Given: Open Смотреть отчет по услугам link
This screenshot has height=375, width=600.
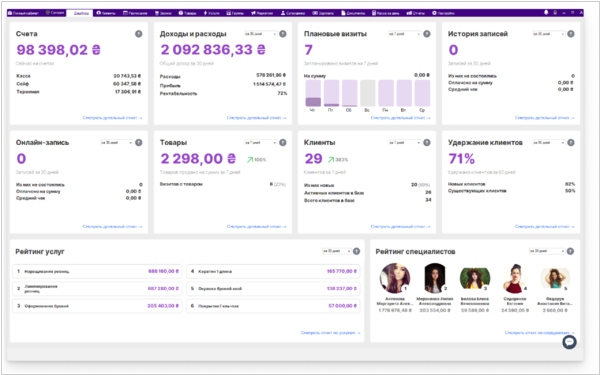Looking at the screenshot, I should 331,333.
